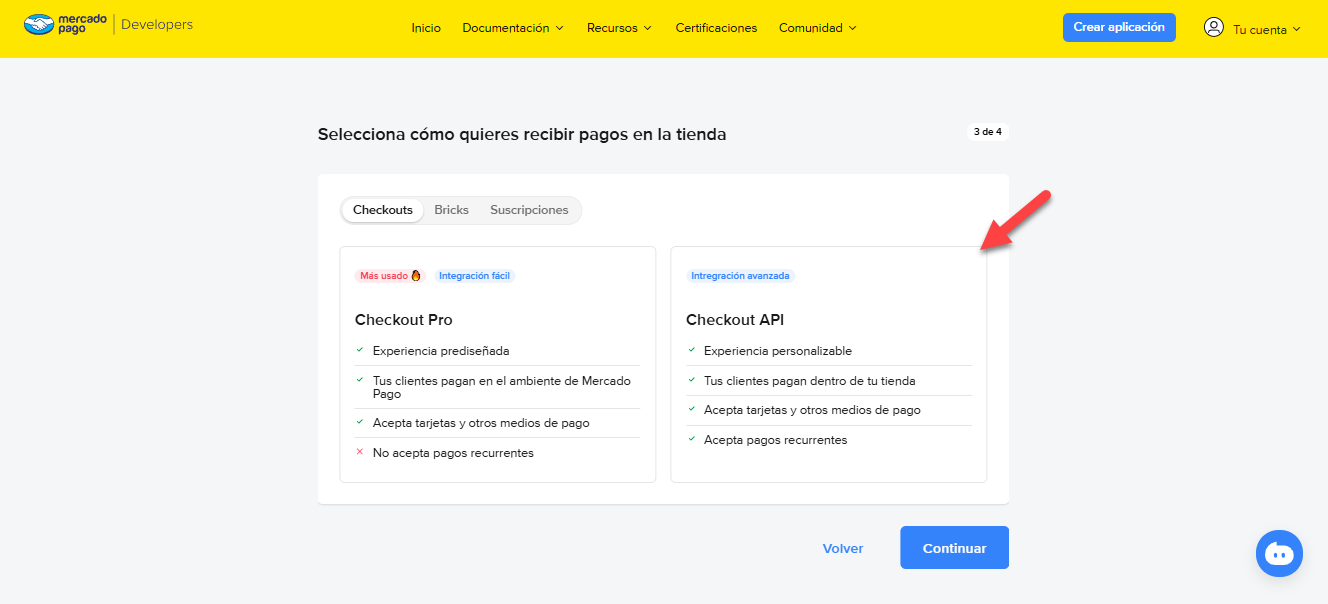The height and width of the screenshot is (604, 1328).
Task: Click the checkmark beside Experiencia prediseñada
Action: click(x=360, y=350)
